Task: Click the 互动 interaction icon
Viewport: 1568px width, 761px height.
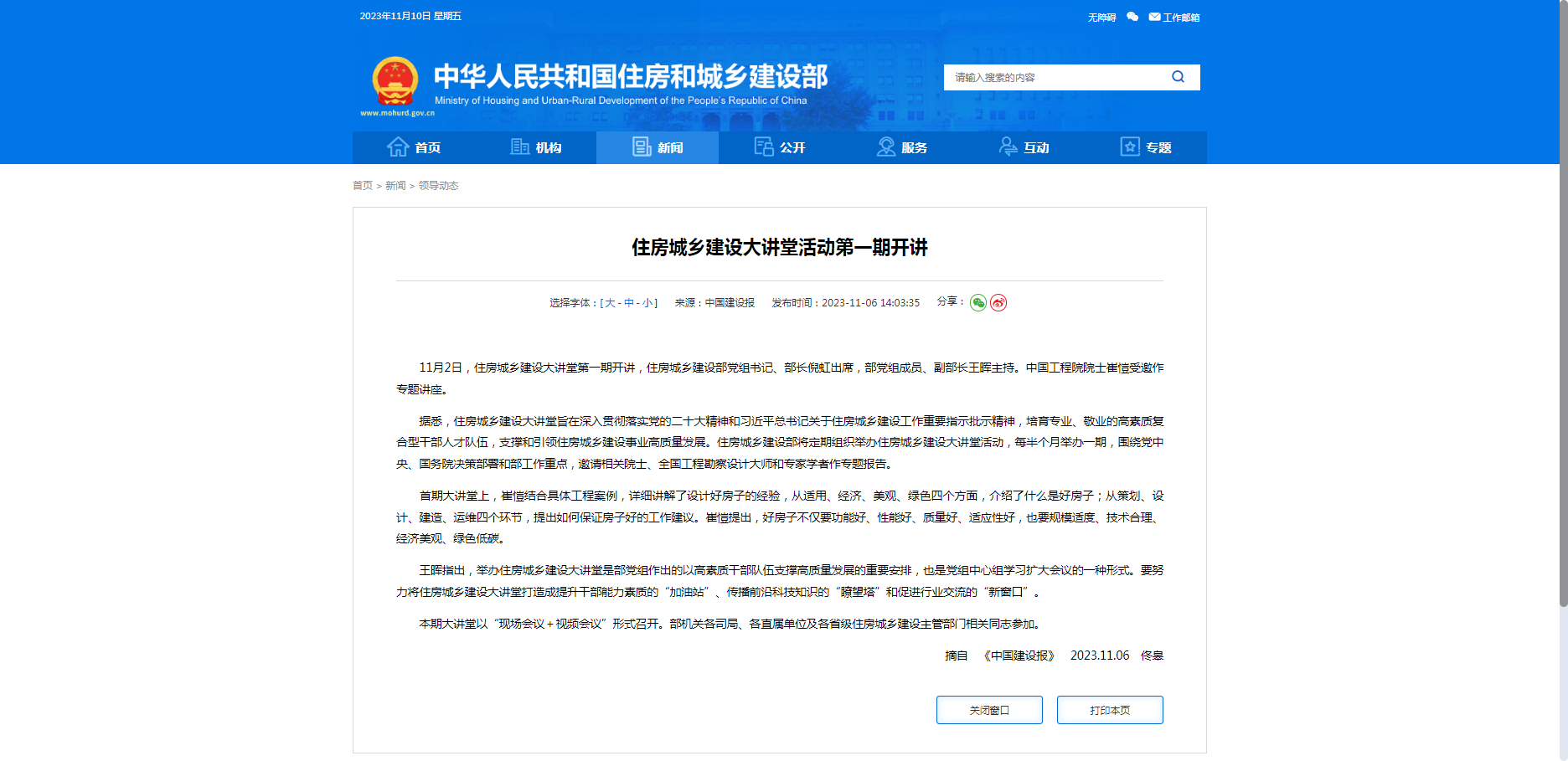Action: click(1008, 147)
